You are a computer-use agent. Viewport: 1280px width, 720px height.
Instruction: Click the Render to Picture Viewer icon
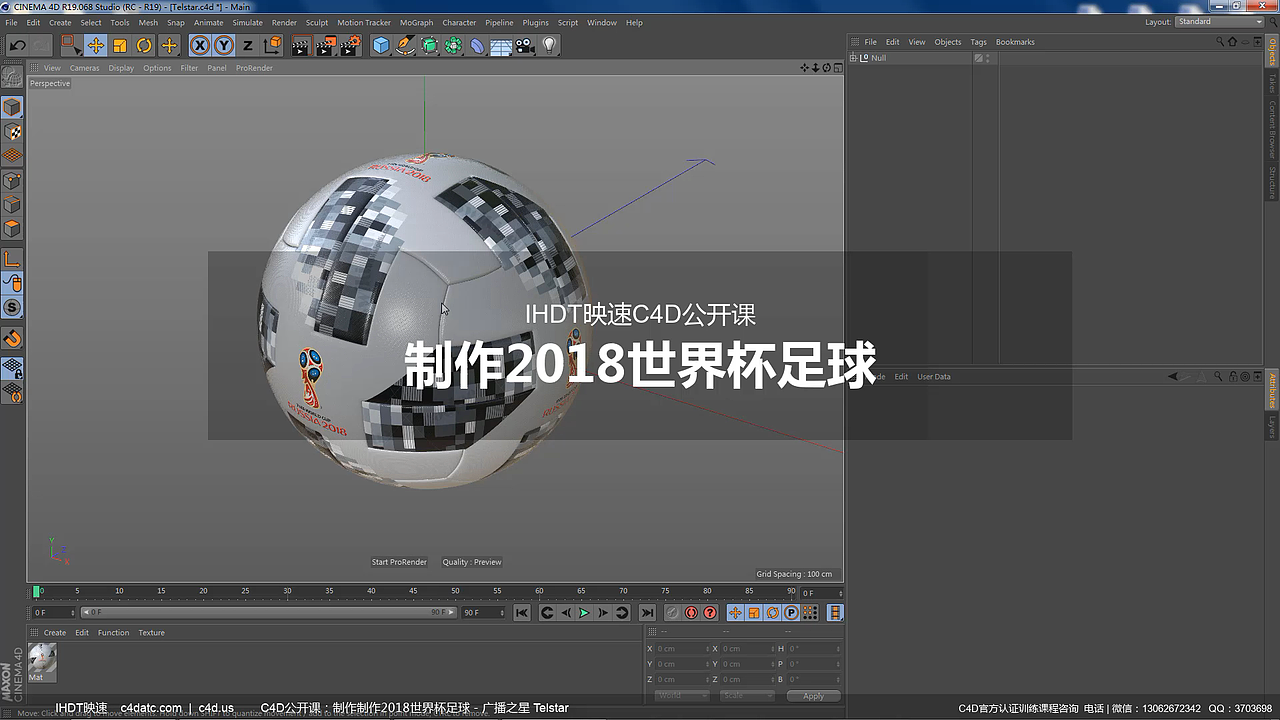point(324,45)
